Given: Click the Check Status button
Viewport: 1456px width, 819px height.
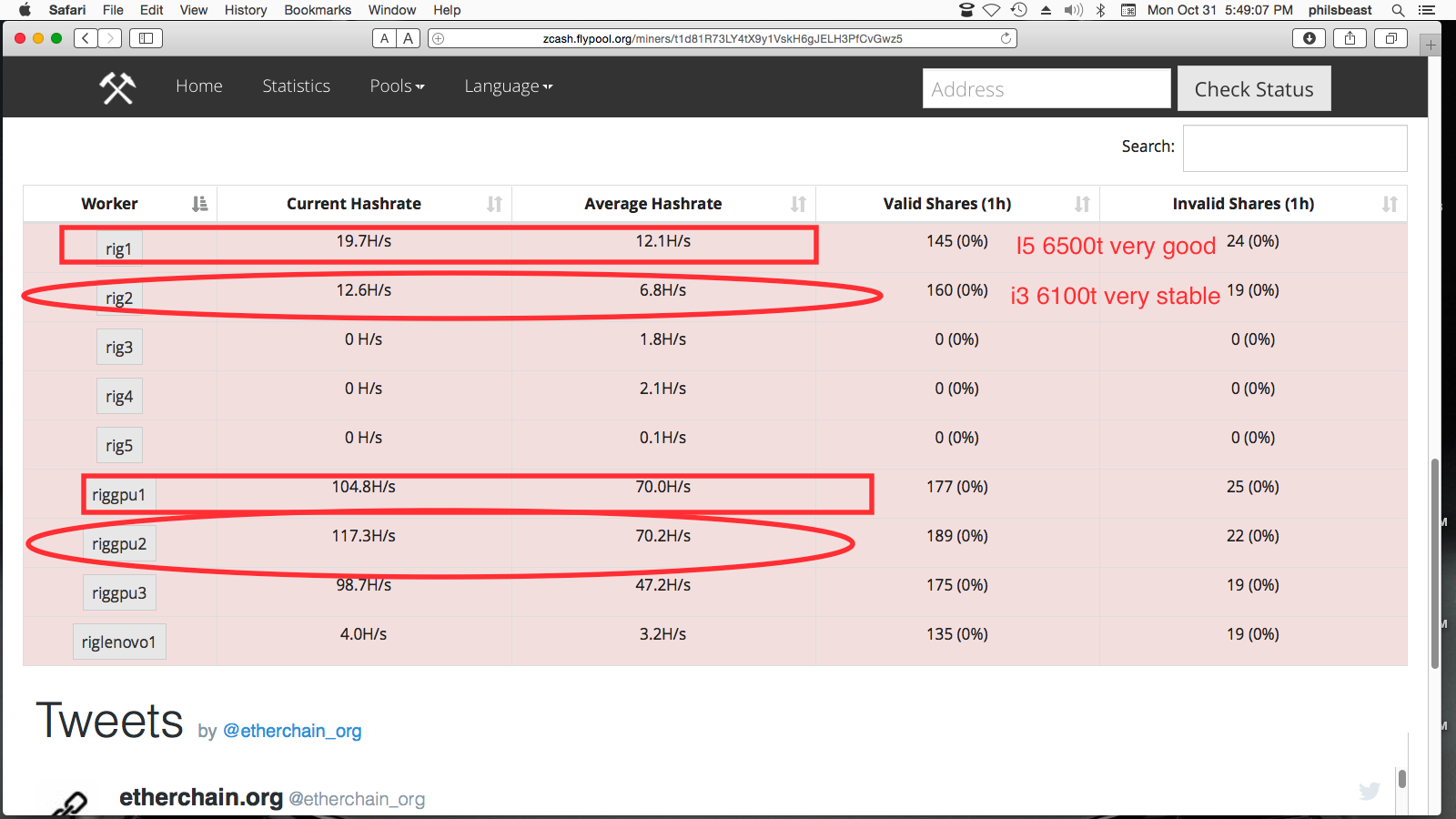Looking at the screenshot, I should (1254, 88).
